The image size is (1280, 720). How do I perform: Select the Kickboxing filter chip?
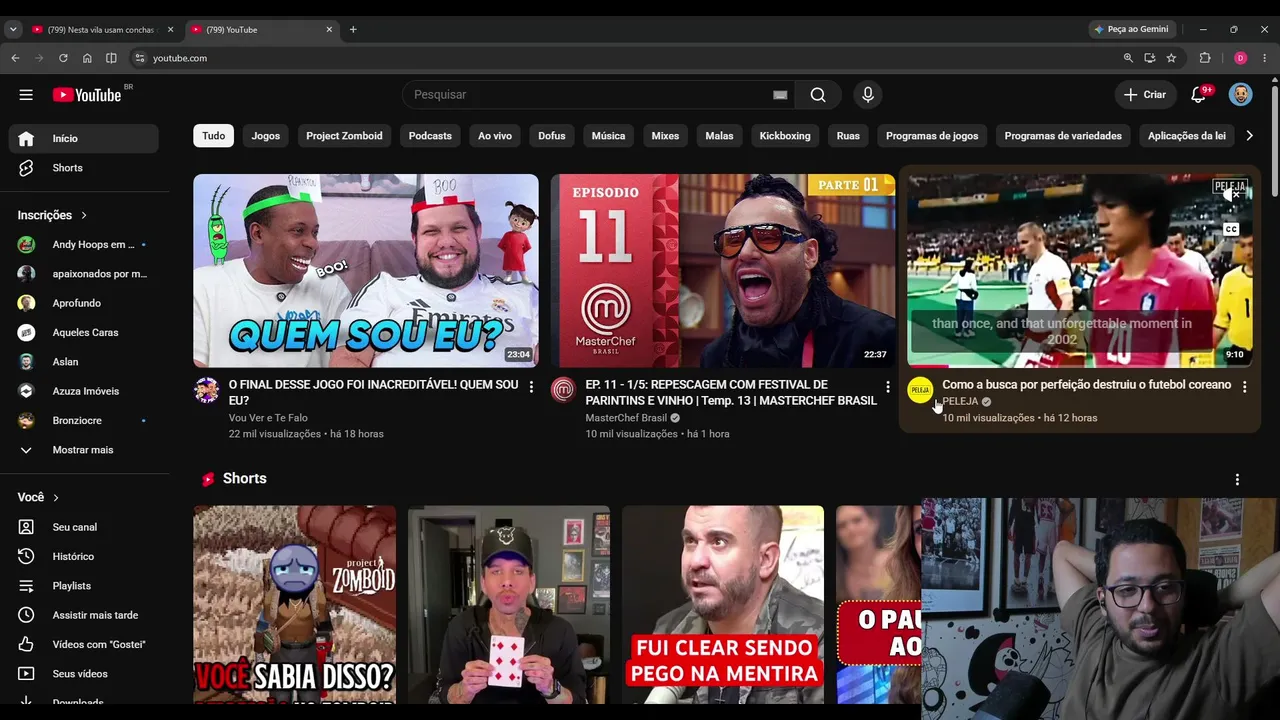click(785, 136)
